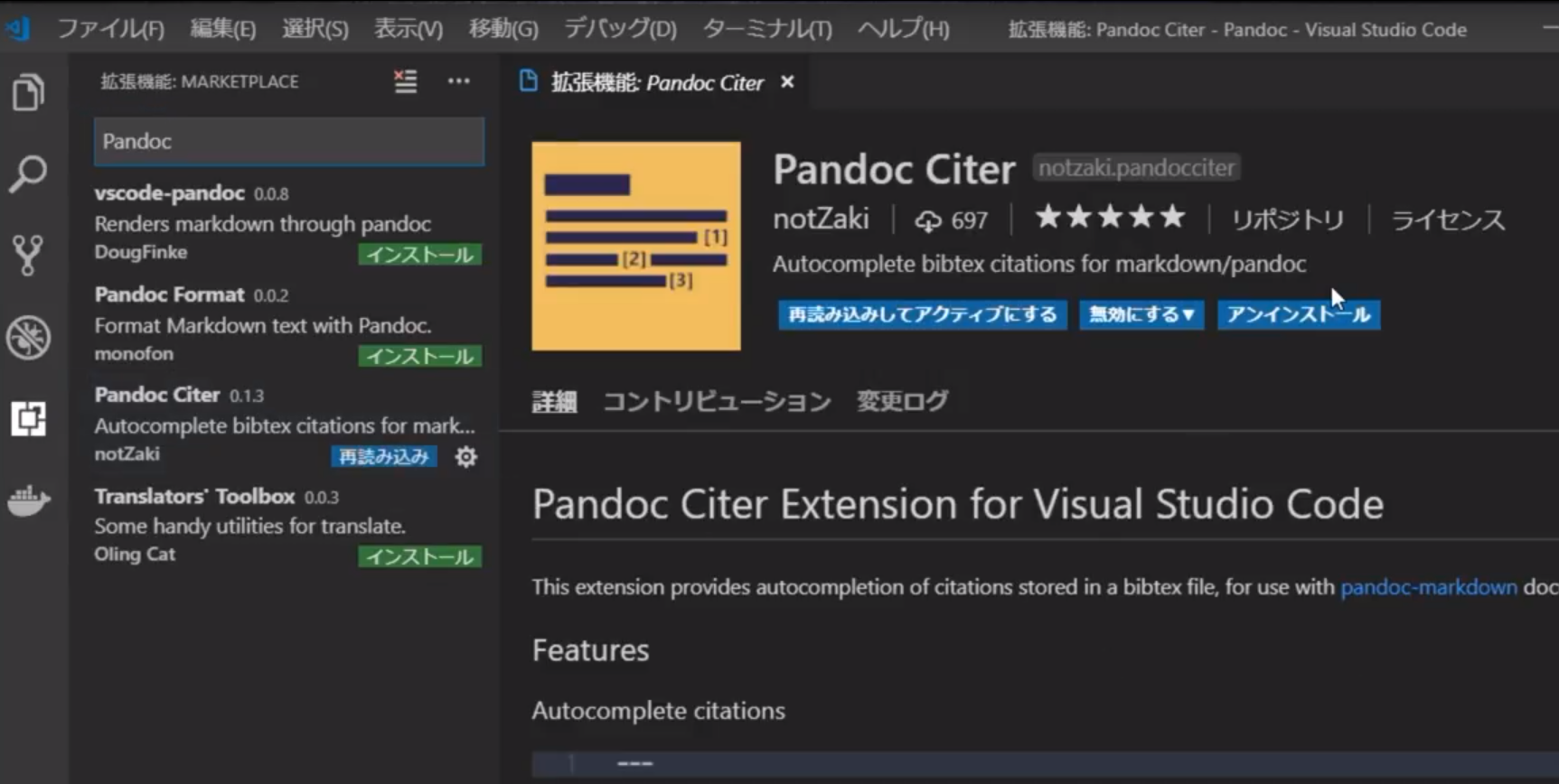Click the five-star rating of Pandoc Citer
The width and height of the screenshot is (1559, 784).
(1110, 218)
